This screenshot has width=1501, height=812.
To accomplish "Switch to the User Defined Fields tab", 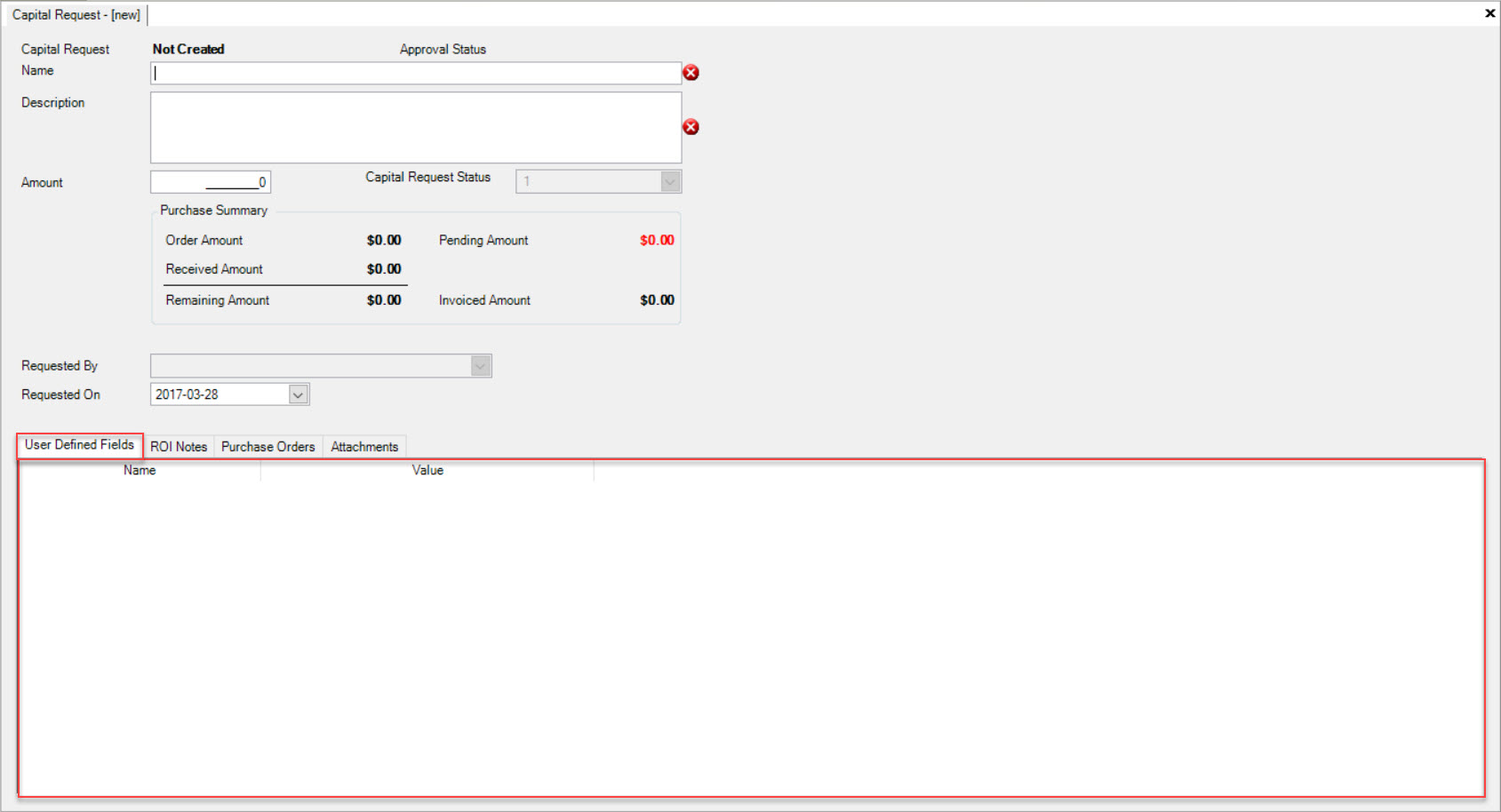I will 79,444.
